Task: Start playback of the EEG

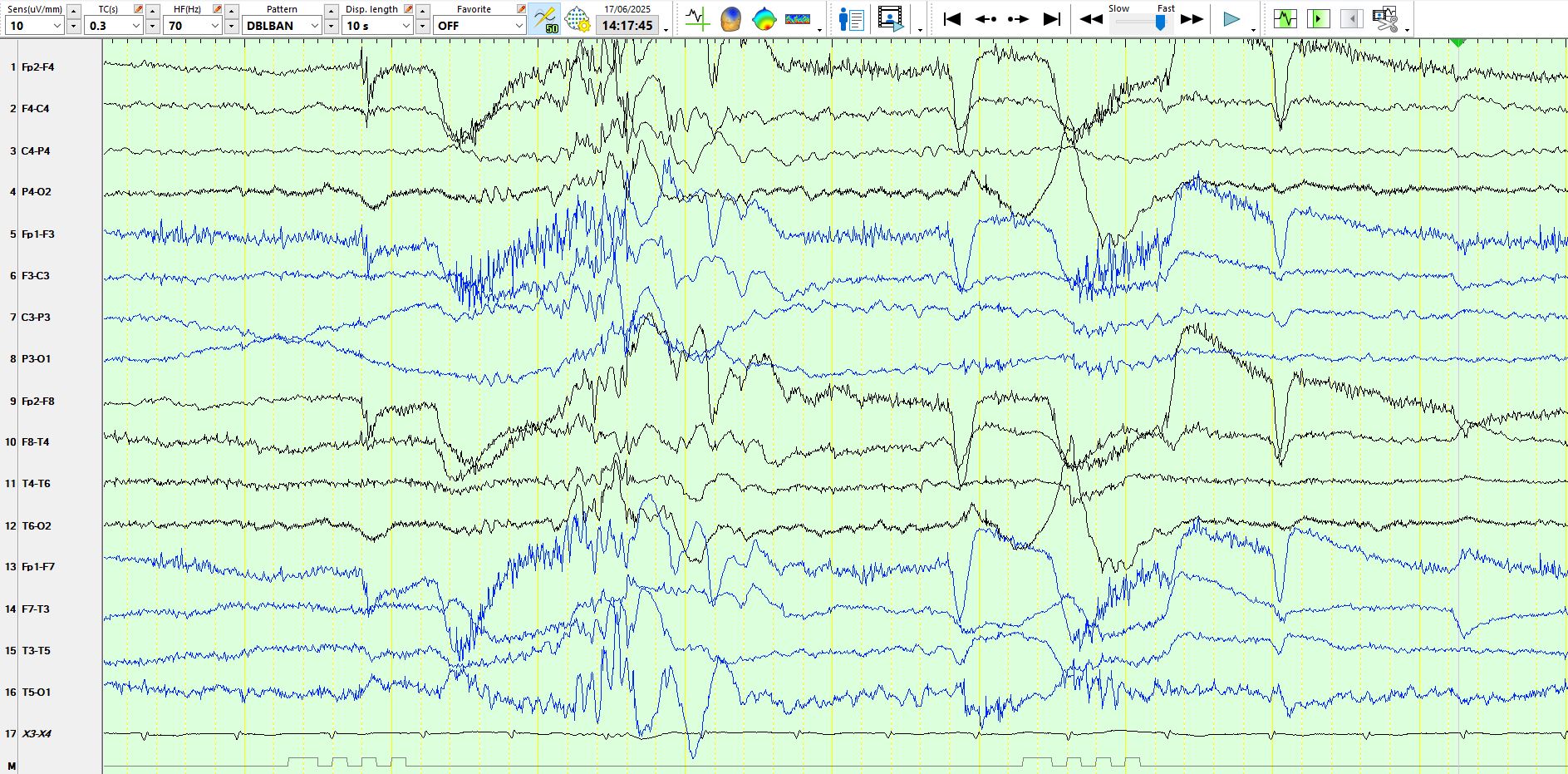Action: pos(1231,19)
